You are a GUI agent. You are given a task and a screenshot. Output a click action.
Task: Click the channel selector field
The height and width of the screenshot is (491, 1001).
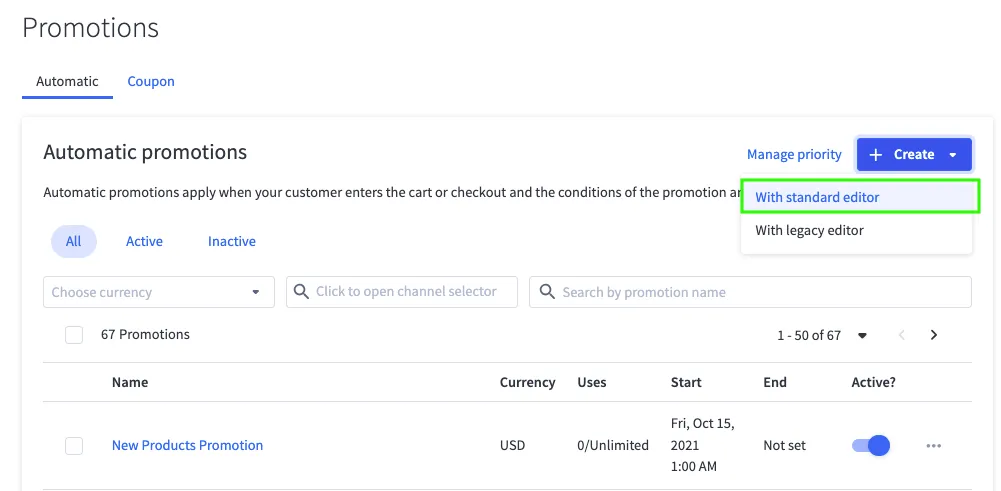[x=402, y=292]
